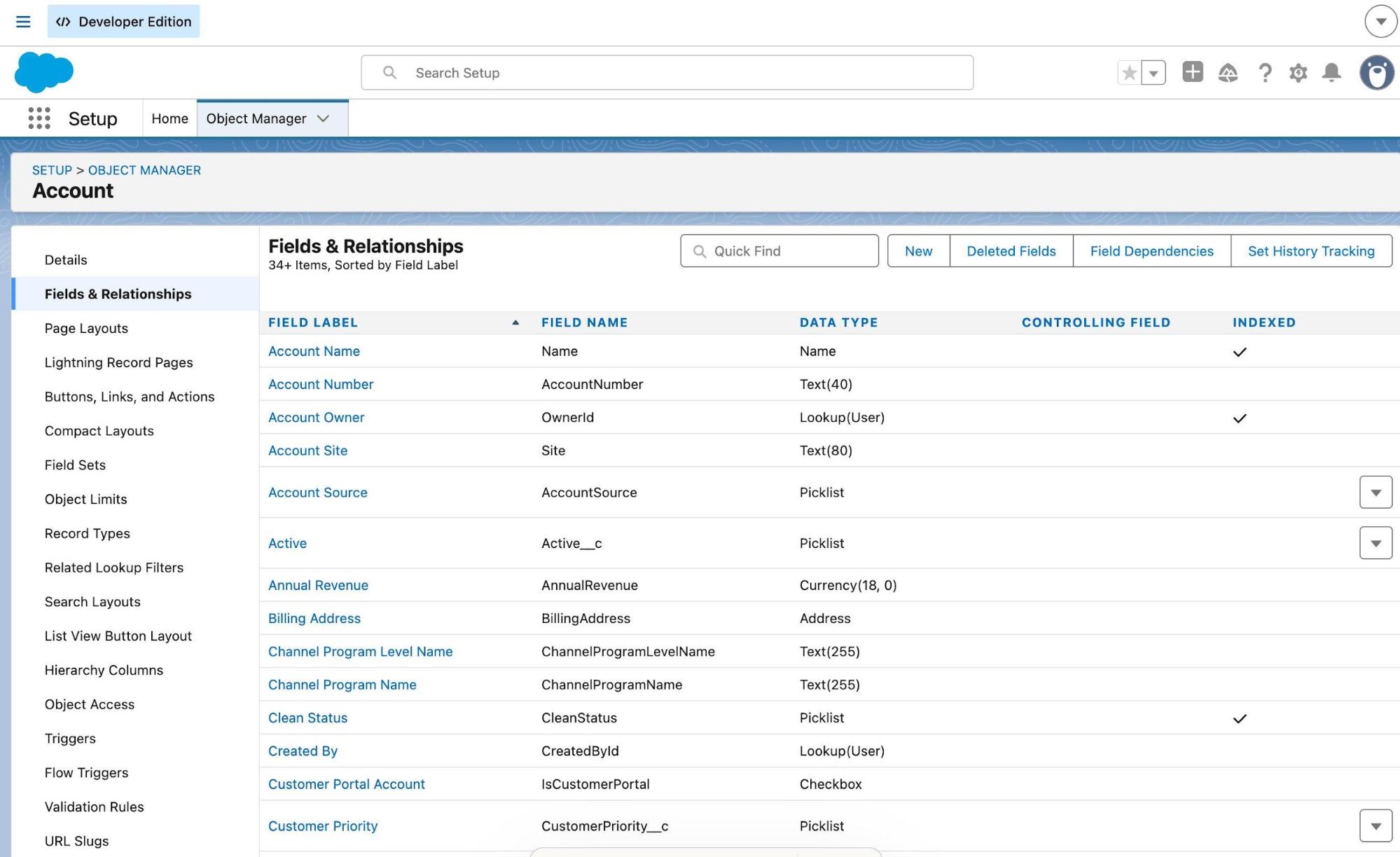Open Flow Triggers
The width and height of the screenshot is (1400, 857).
[x=86, y=773]
